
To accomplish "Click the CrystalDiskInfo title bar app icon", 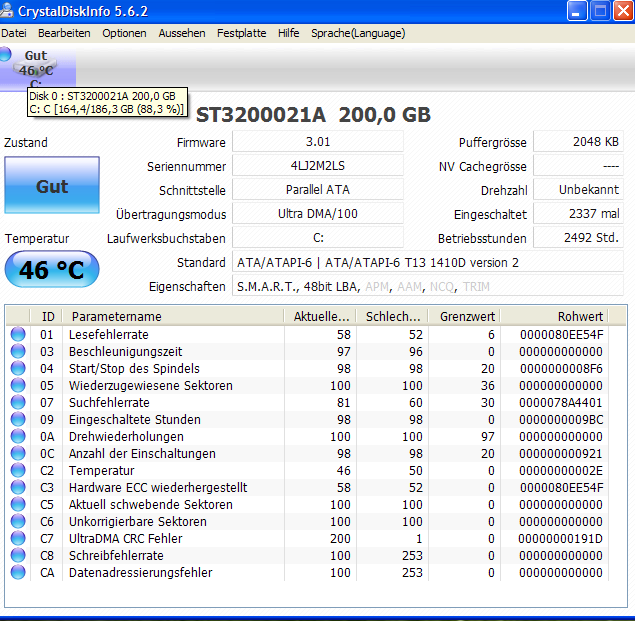I will click(x=6, y=11).
